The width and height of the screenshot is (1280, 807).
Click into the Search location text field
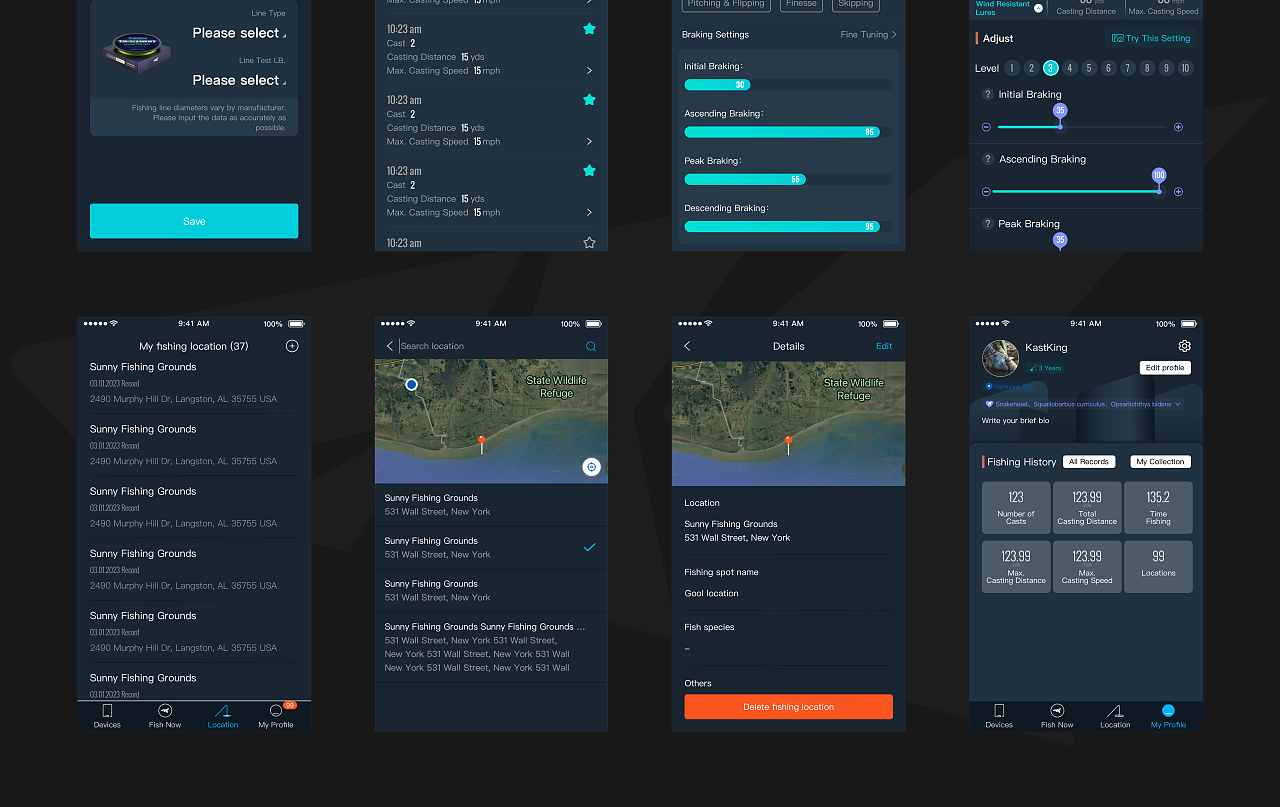coord(490,346)
